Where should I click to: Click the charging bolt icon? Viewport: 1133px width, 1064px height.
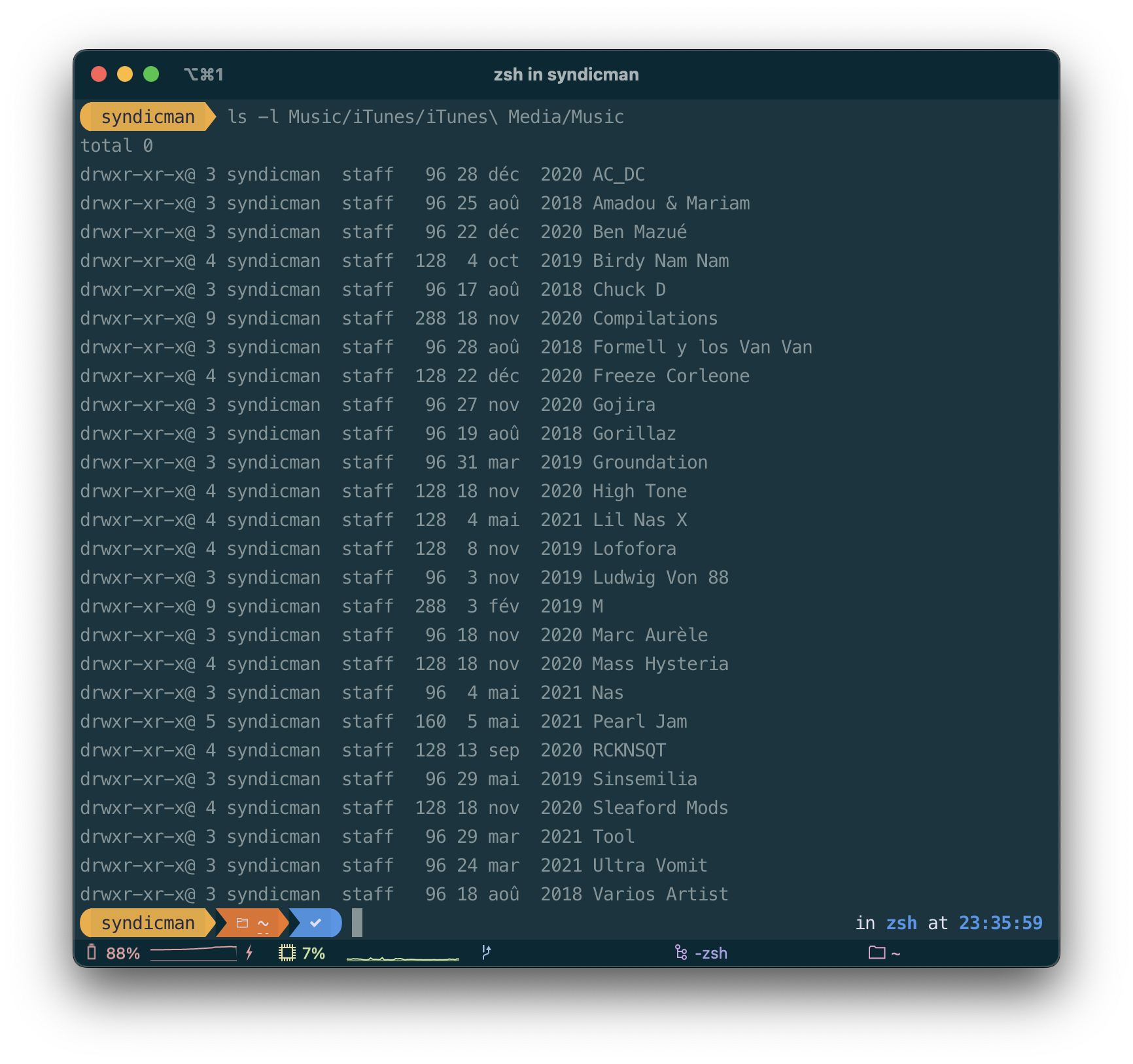(x=249, y=953)
